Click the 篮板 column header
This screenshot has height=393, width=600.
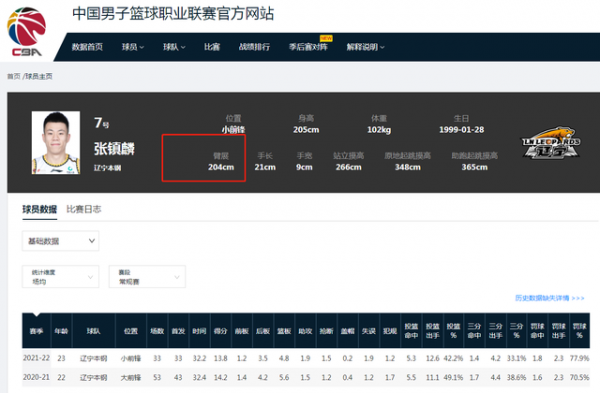[x=284, y=331]
